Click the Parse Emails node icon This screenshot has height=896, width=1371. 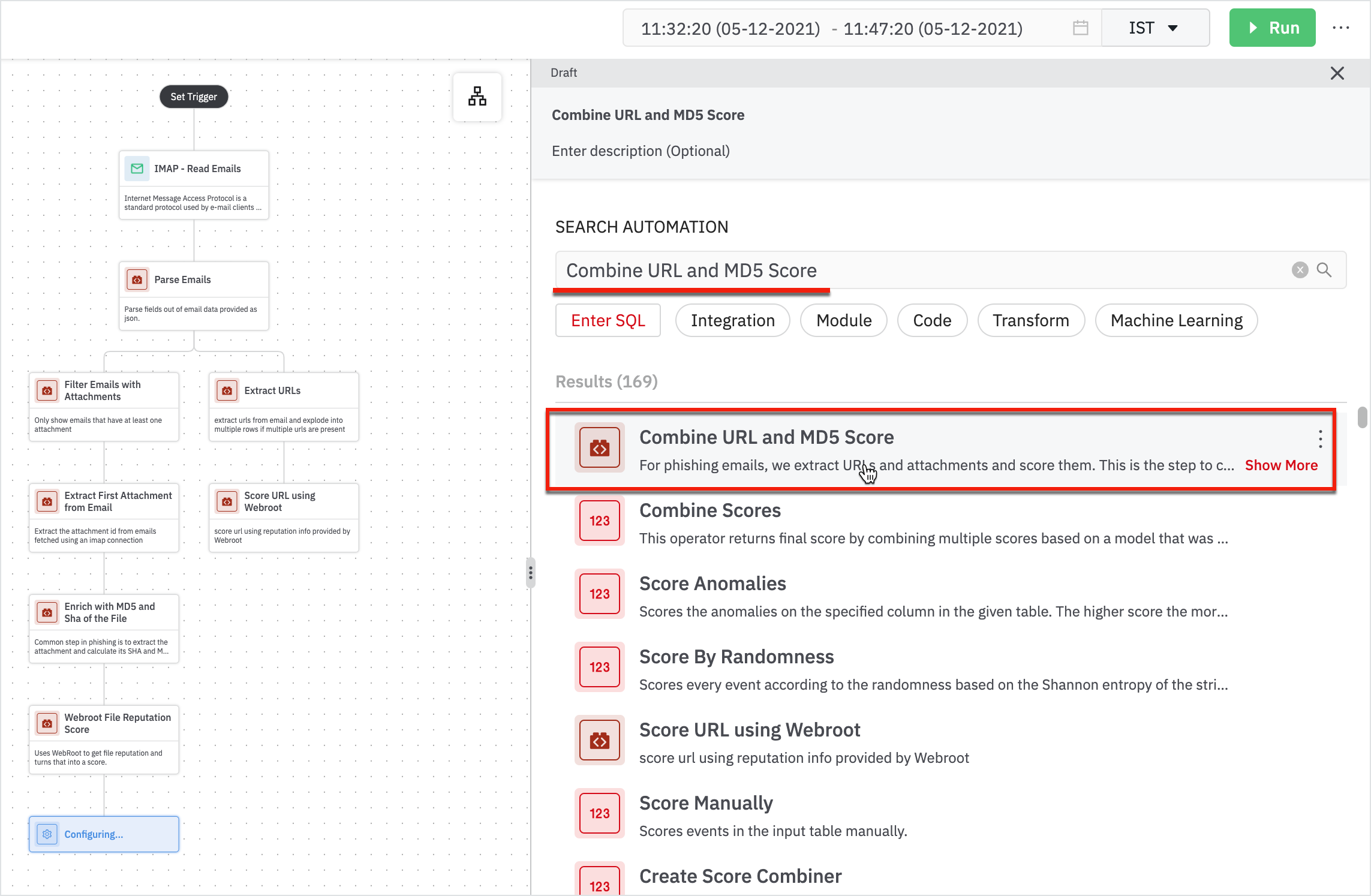[x=137, y=279]
